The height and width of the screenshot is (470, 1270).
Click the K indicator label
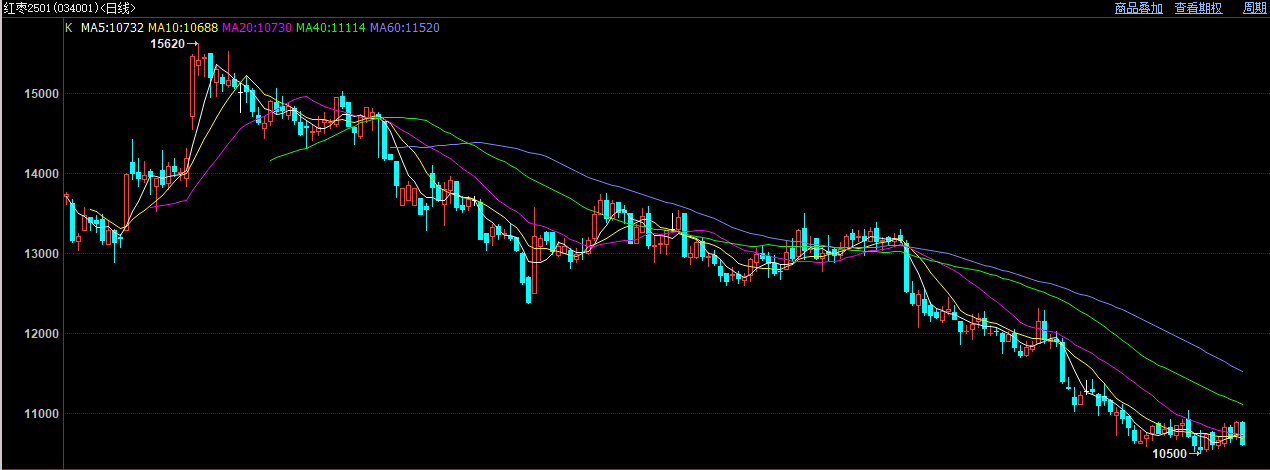coord(69,28)
